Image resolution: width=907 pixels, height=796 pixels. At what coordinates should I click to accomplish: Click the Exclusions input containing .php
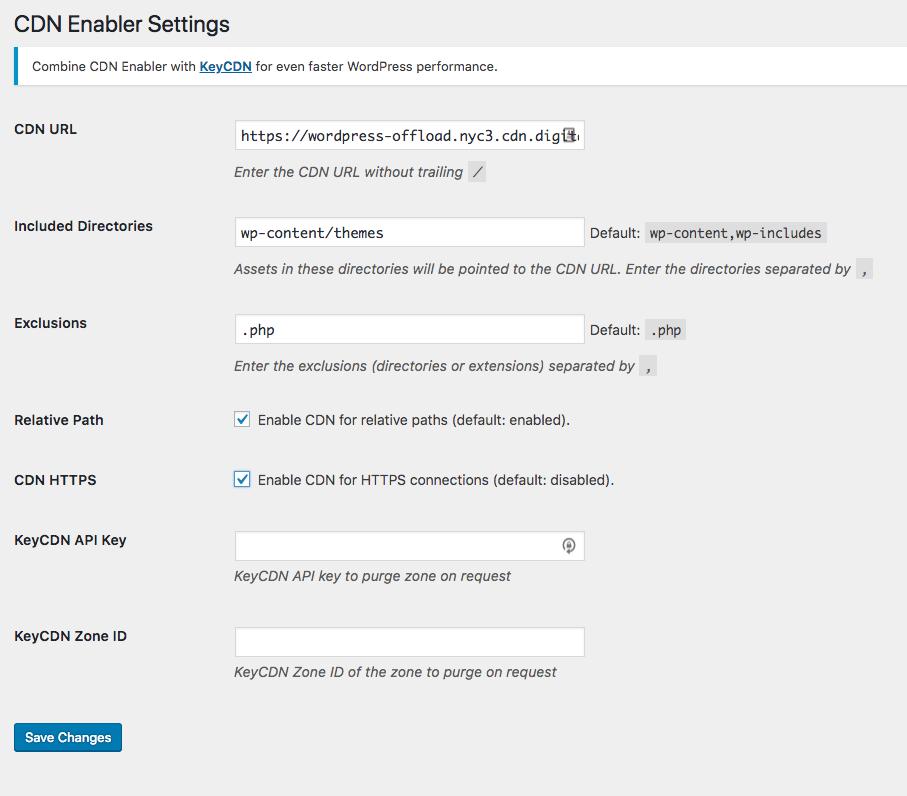coord(400,328)
